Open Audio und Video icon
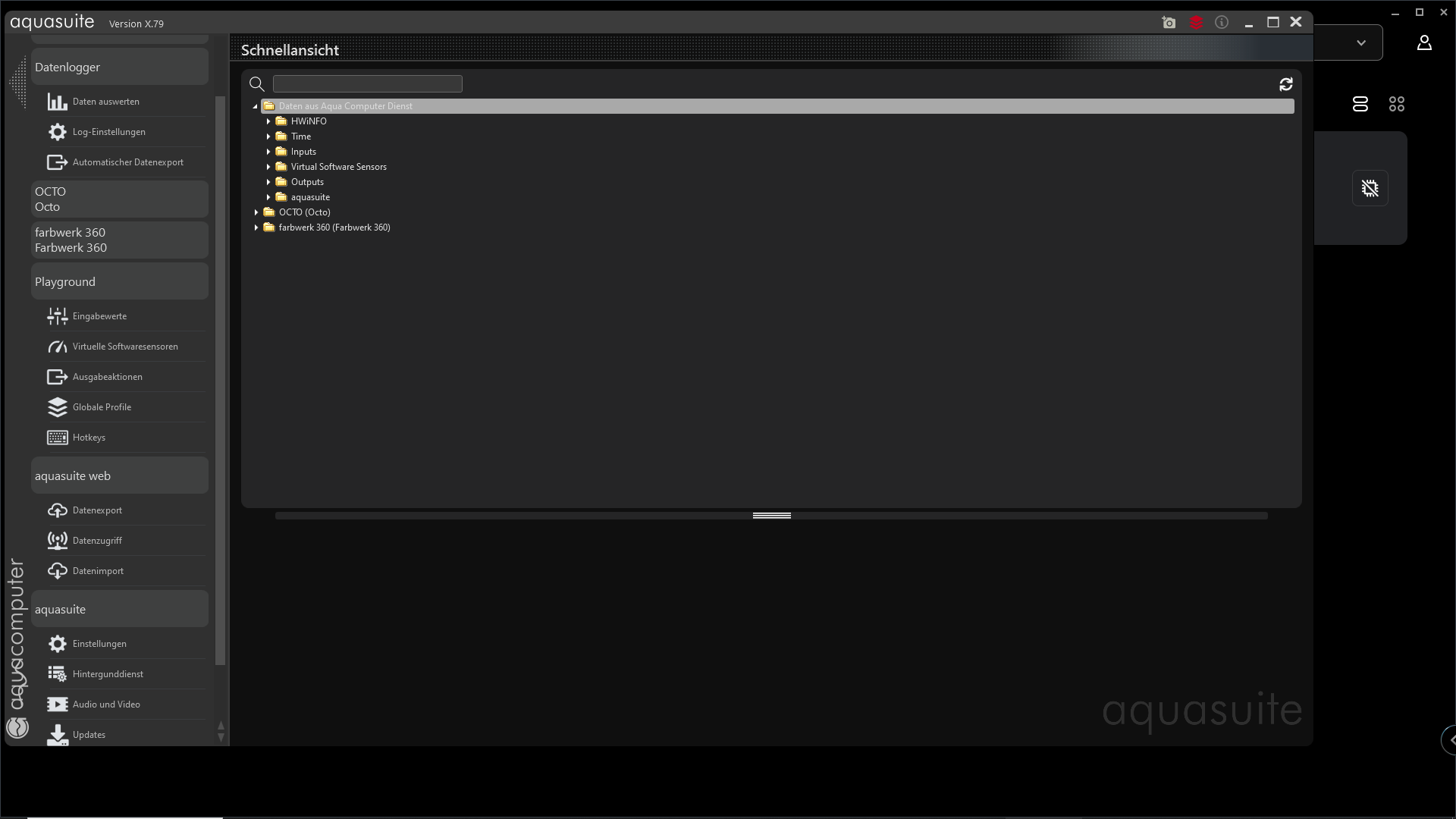The image size is (1456, 819). pyautogui.click(x=58, y=704)
